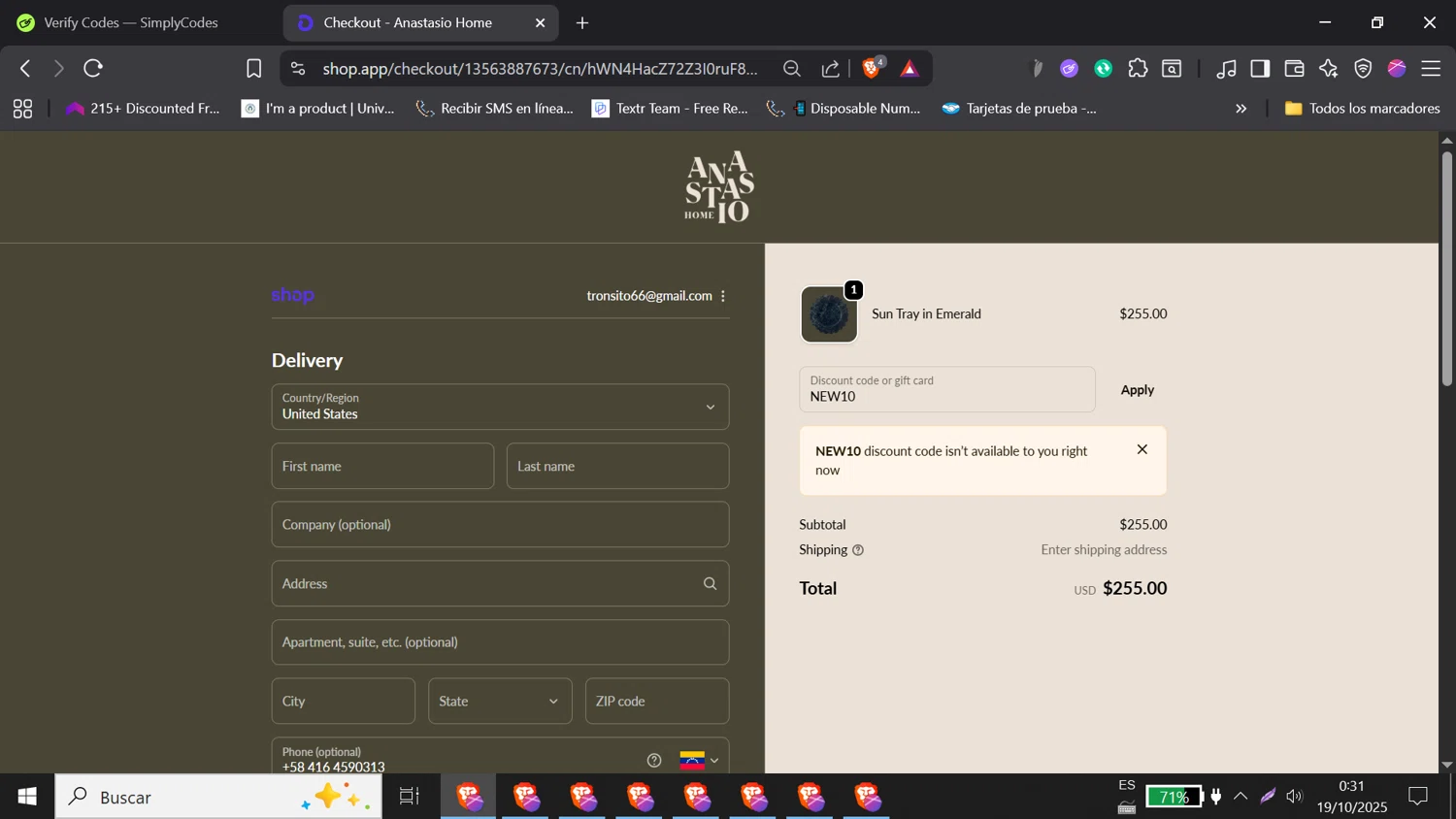Screen dimensions: 1456x819
Task: Open the State dropdown
Action: [x=500, y=701]
